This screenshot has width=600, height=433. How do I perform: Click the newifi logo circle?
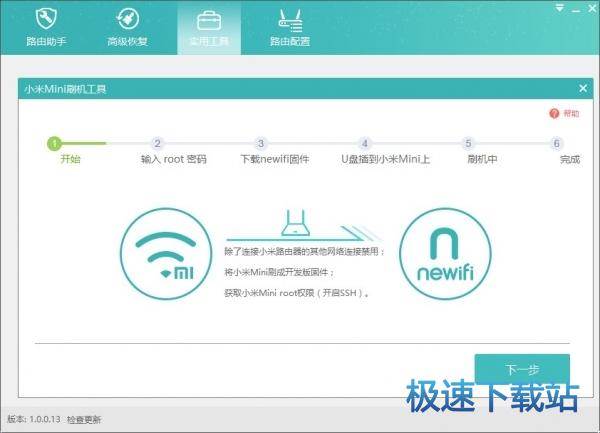pos(445,254)
